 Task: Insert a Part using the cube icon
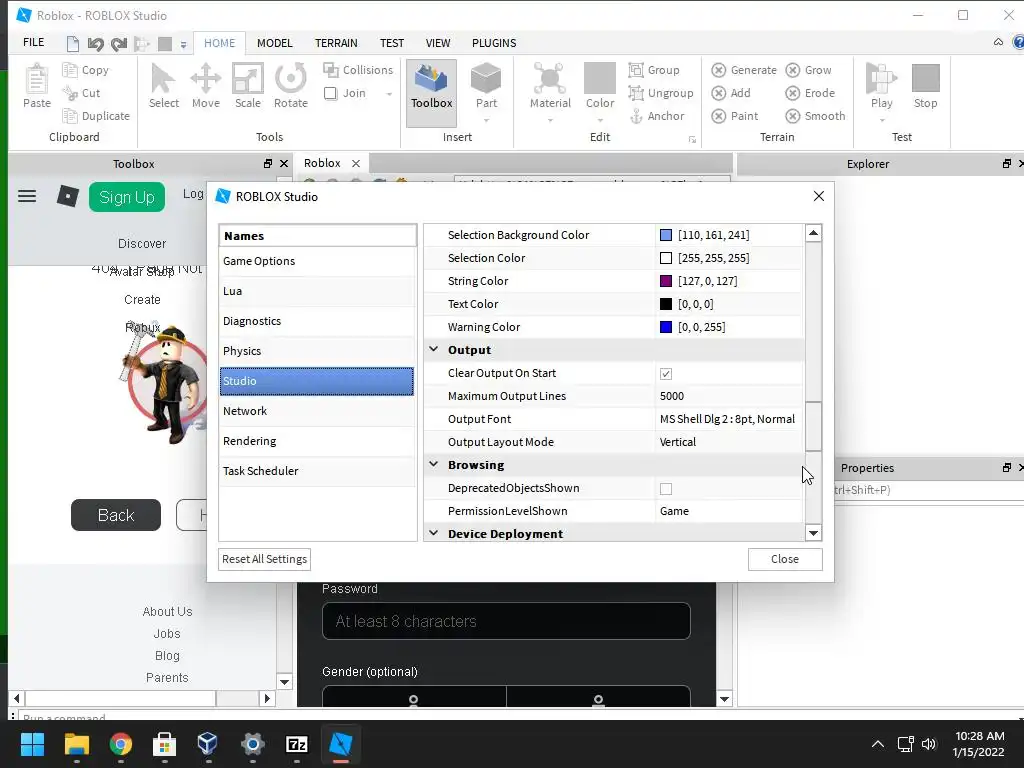pos(486,79)
